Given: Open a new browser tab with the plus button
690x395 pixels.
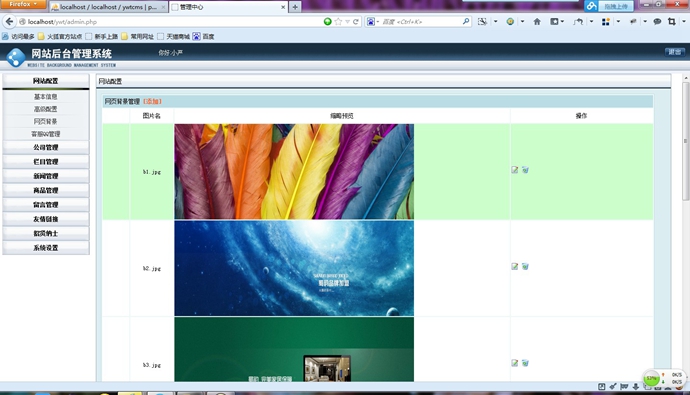Looking at the screenshot, I should coord(295,7).
